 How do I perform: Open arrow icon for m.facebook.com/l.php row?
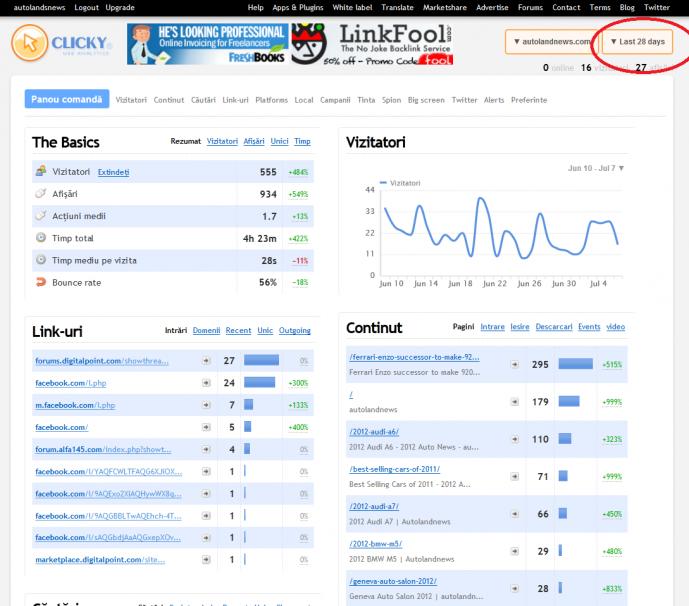206,405
